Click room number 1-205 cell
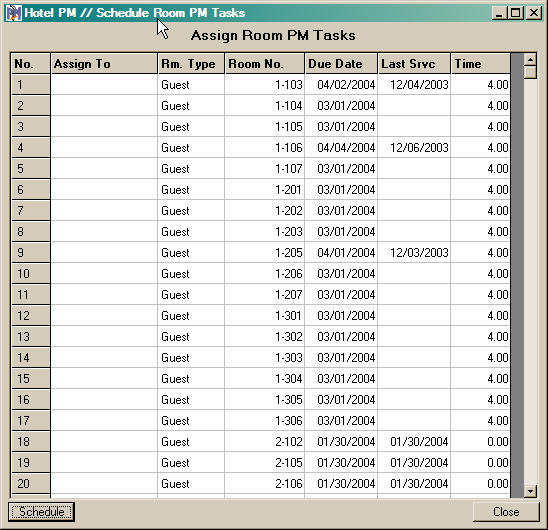Screen dimensions: 548x530 point(265,252)
